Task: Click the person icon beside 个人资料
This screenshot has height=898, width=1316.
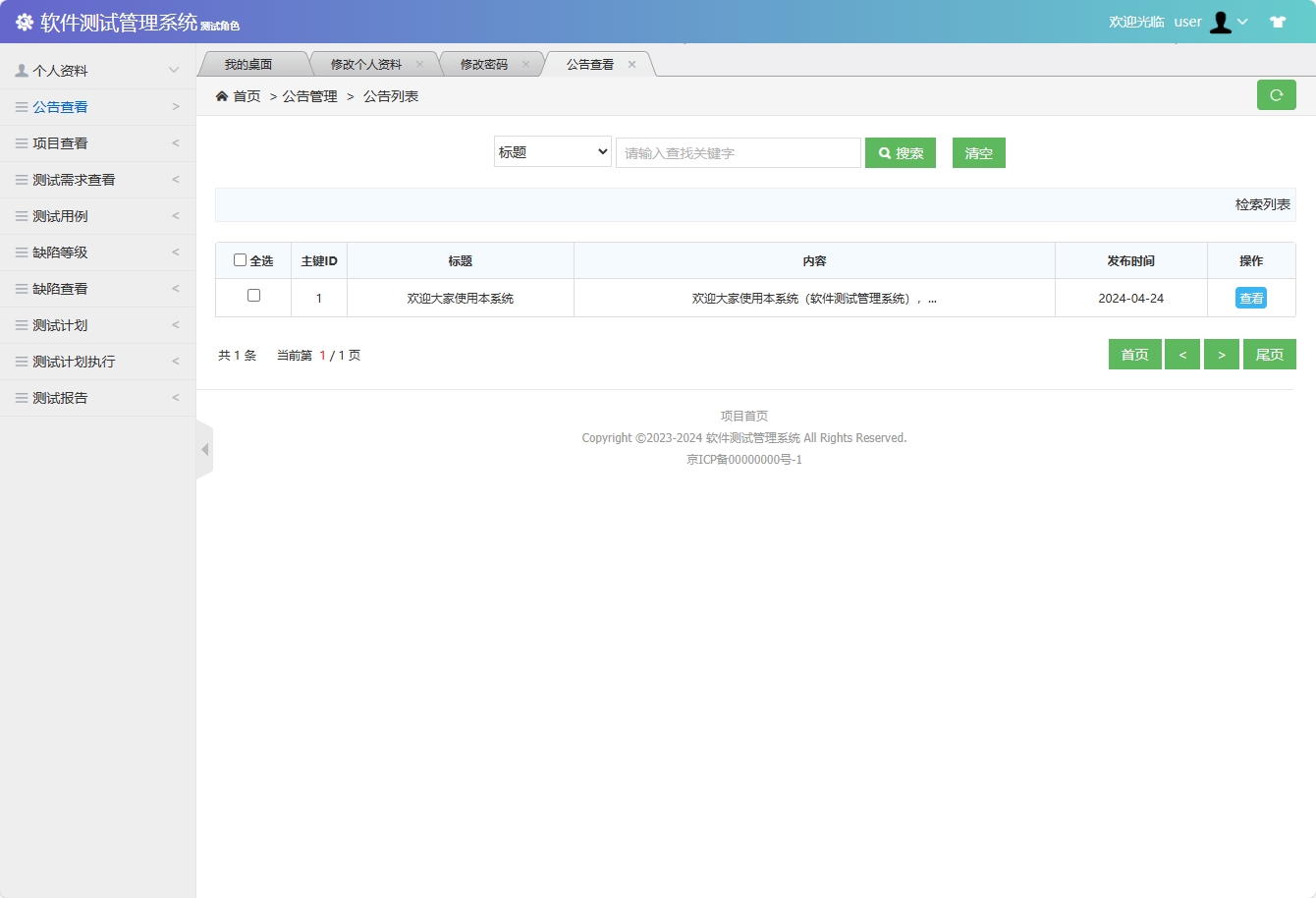Action: [x=19, y=70]
